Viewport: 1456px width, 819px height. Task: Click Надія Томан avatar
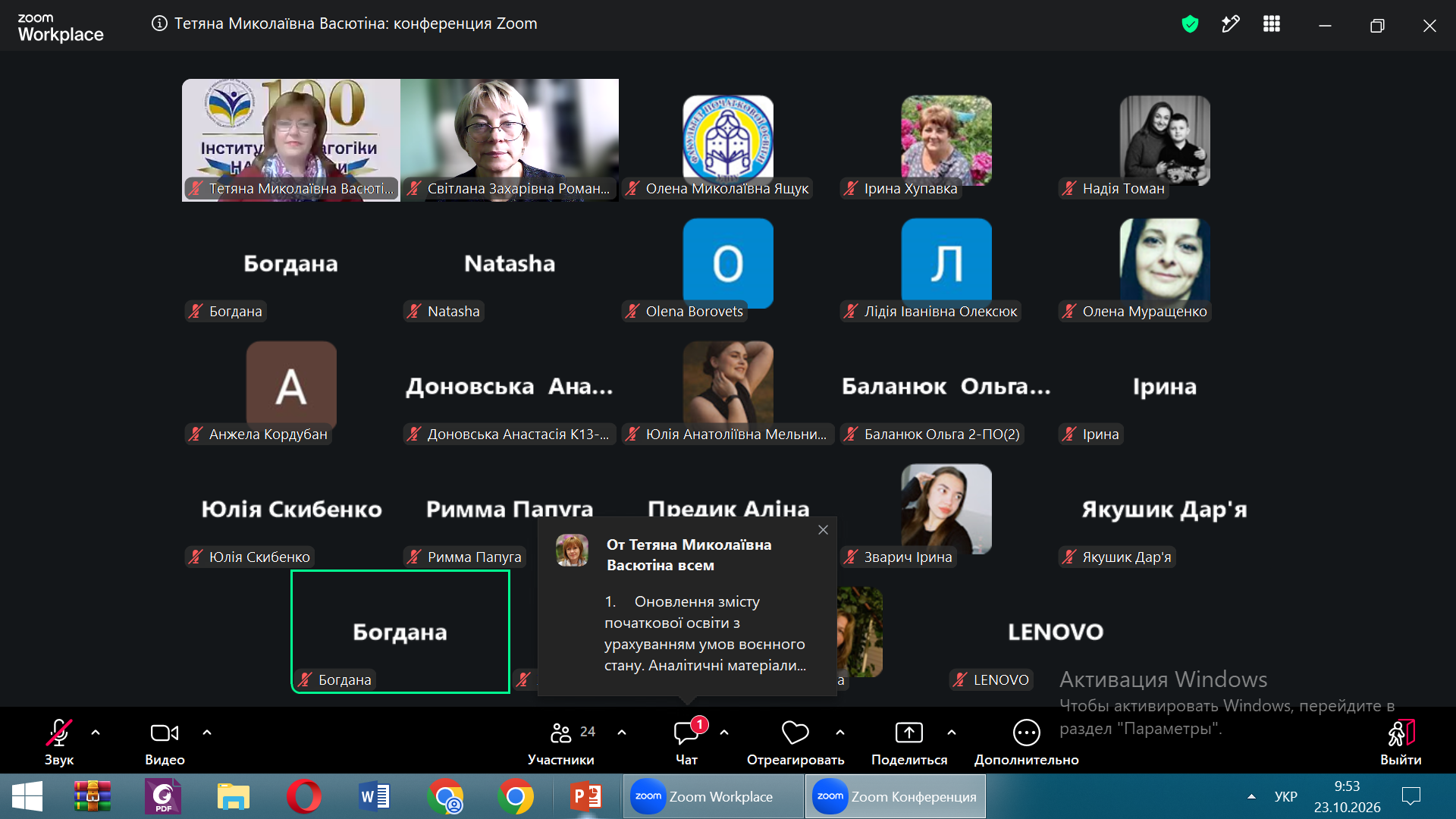click(x=1165, y=140)
